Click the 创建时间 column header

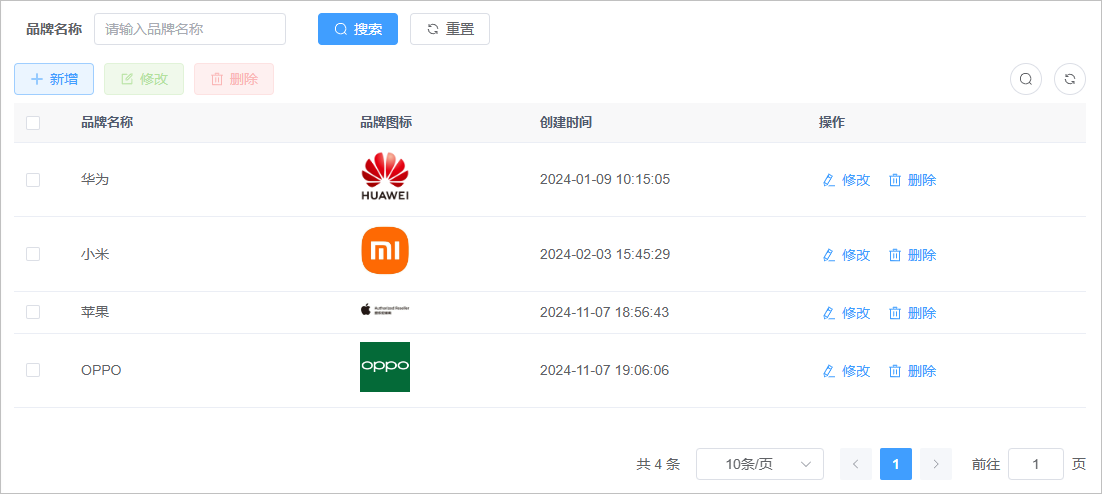pos(566,122)
